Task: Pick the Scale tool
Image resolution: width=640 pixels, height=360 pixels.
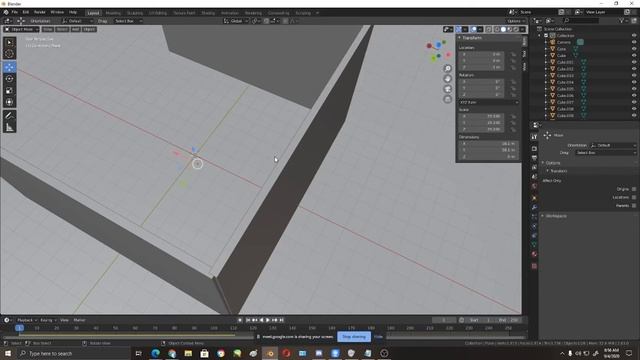Action: point(9,90)
